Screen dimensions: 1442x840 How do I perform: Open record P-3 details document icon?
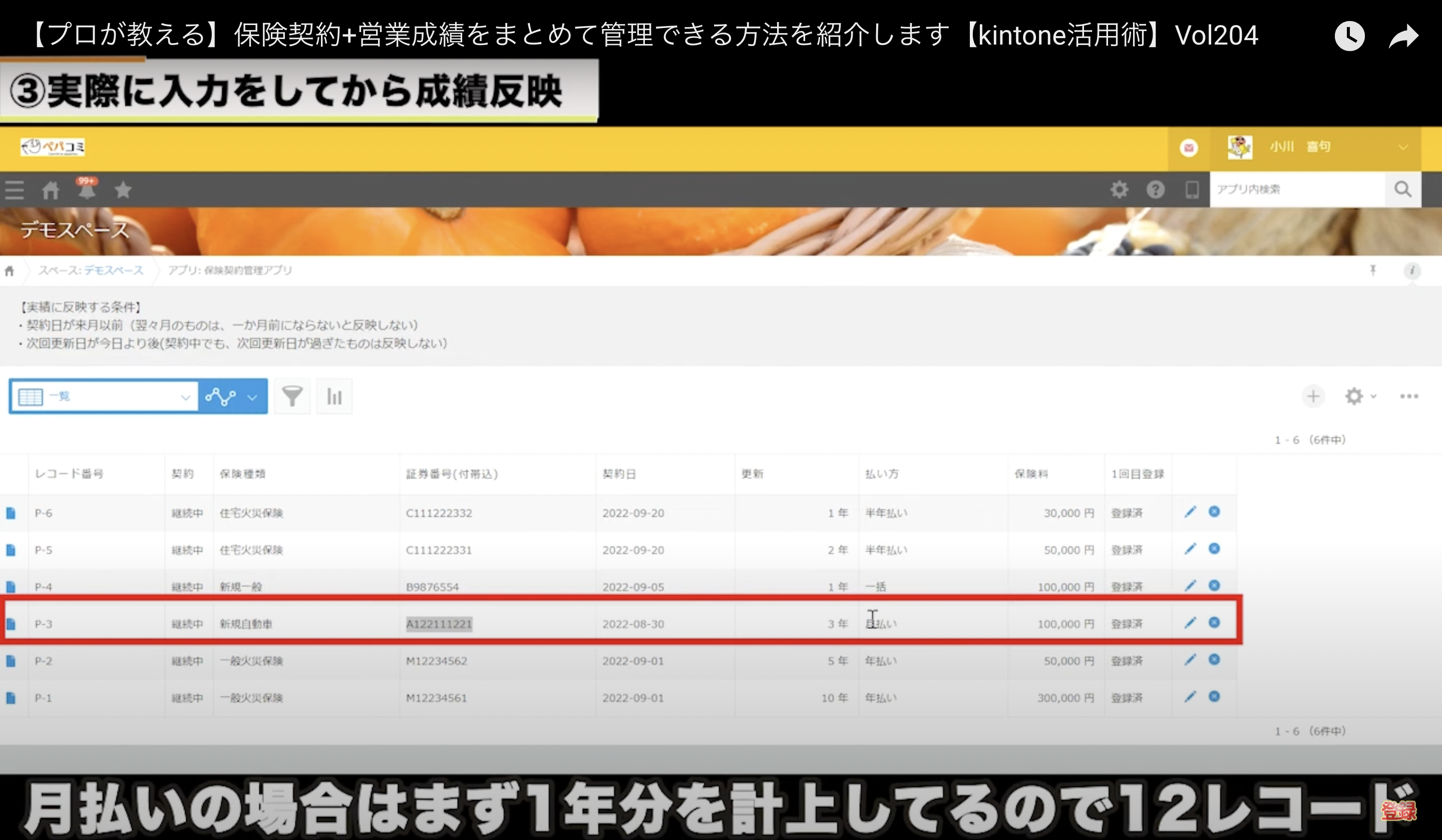point(11,624)
